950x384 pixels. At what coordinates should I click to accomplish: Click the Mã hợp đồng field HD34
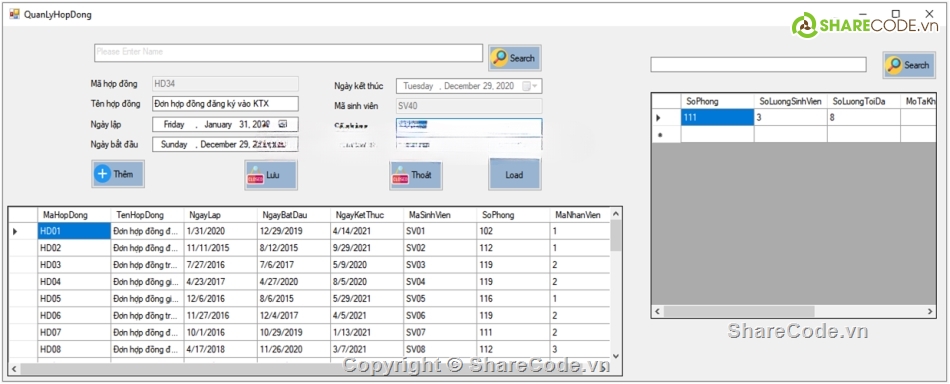point(225,84)
